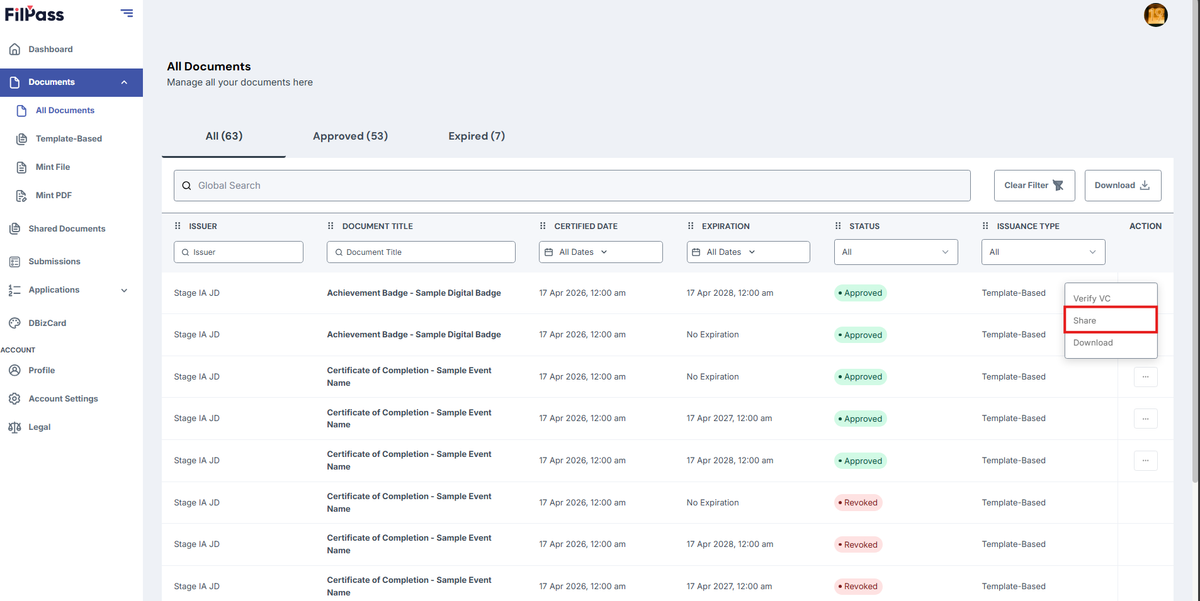Image resolution: width=1200 pixels, height=601 pixels.
Task: Click the Issuer filter field
Action: point(238,252)
